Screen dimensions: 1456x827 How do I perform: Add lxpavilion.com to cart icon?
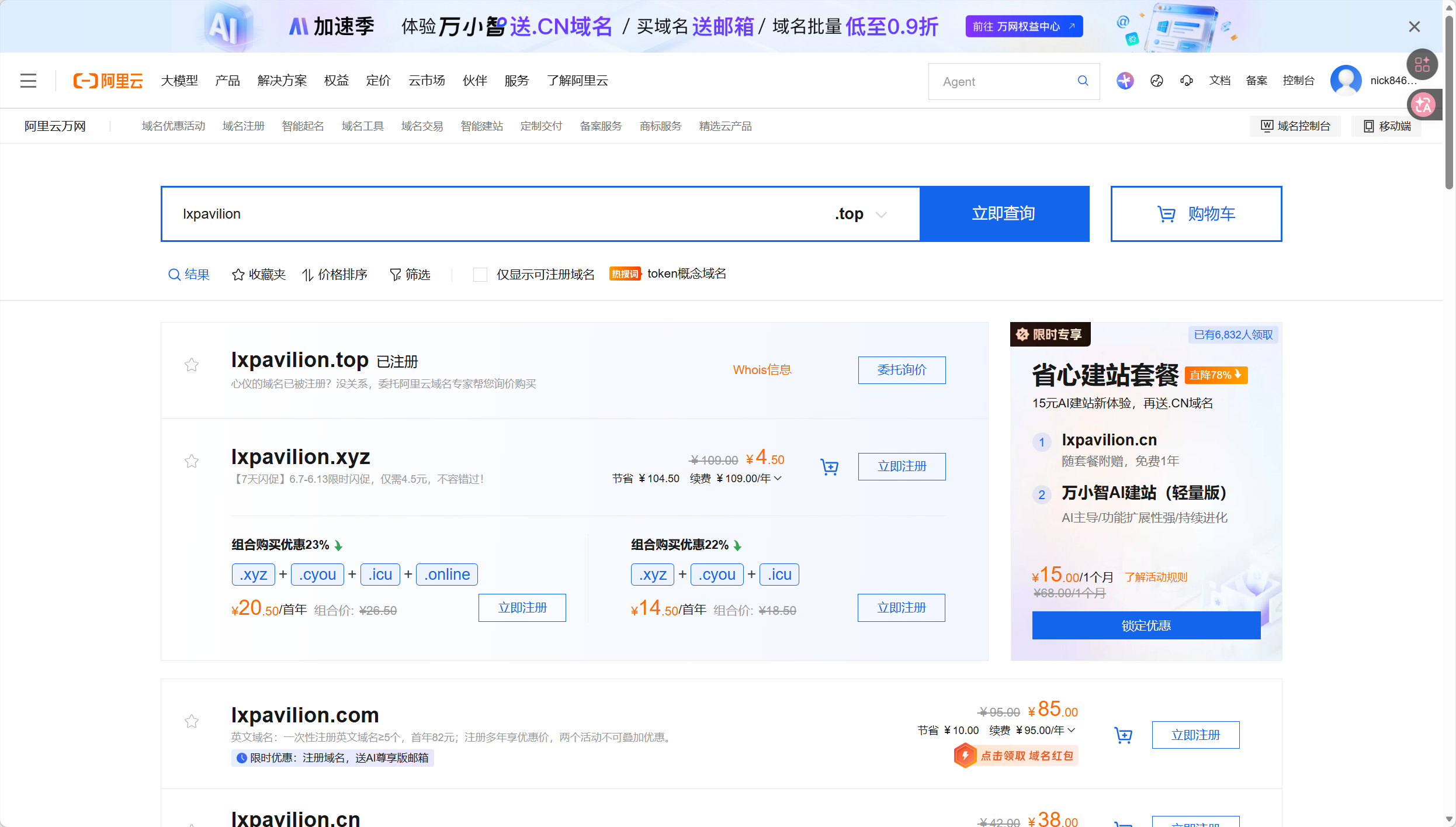click(x=1123, y=735)
